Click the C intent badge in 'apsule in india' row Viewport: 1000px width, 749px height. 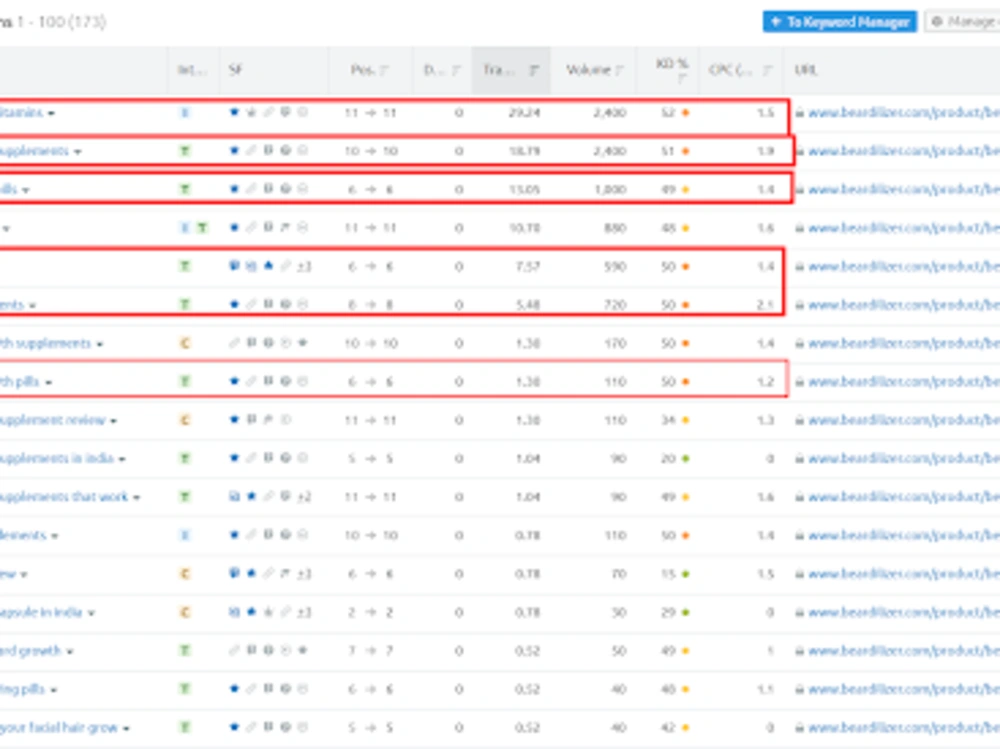[x=184, y=612]
